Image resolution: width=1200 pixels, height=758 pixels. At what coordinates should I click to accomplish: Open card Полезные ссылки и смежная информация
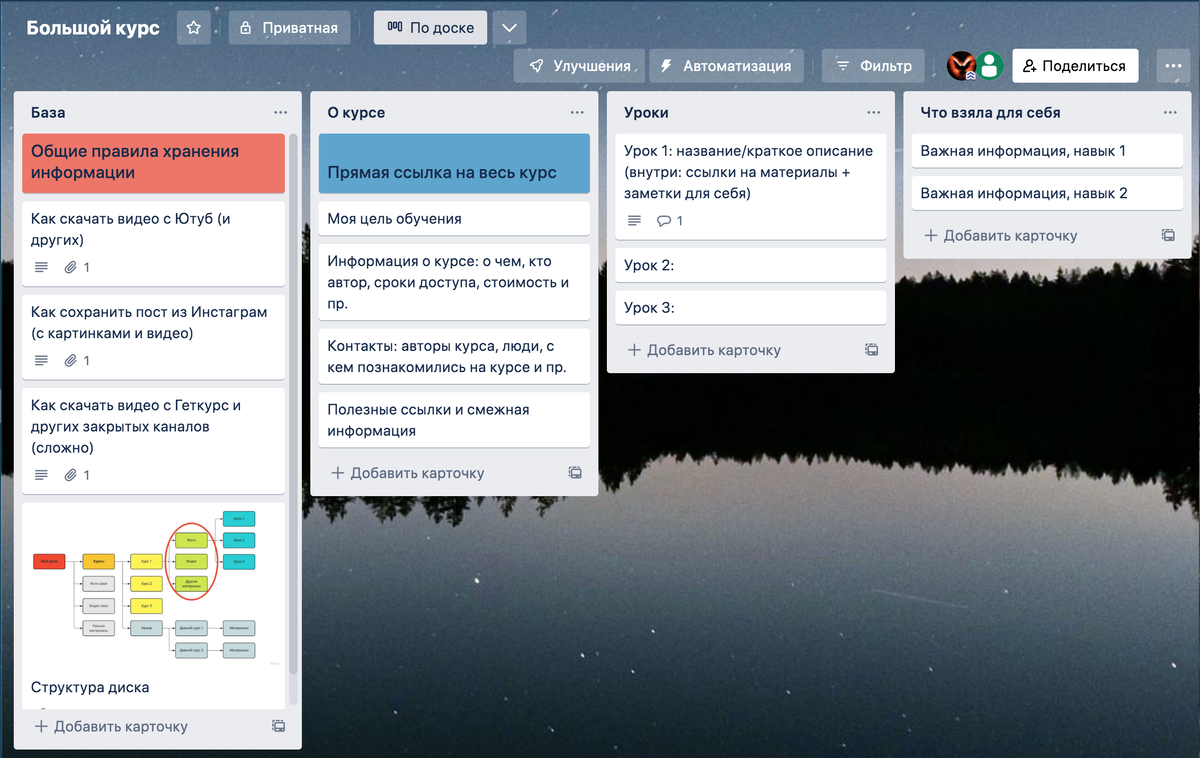(x=454, y=420)
